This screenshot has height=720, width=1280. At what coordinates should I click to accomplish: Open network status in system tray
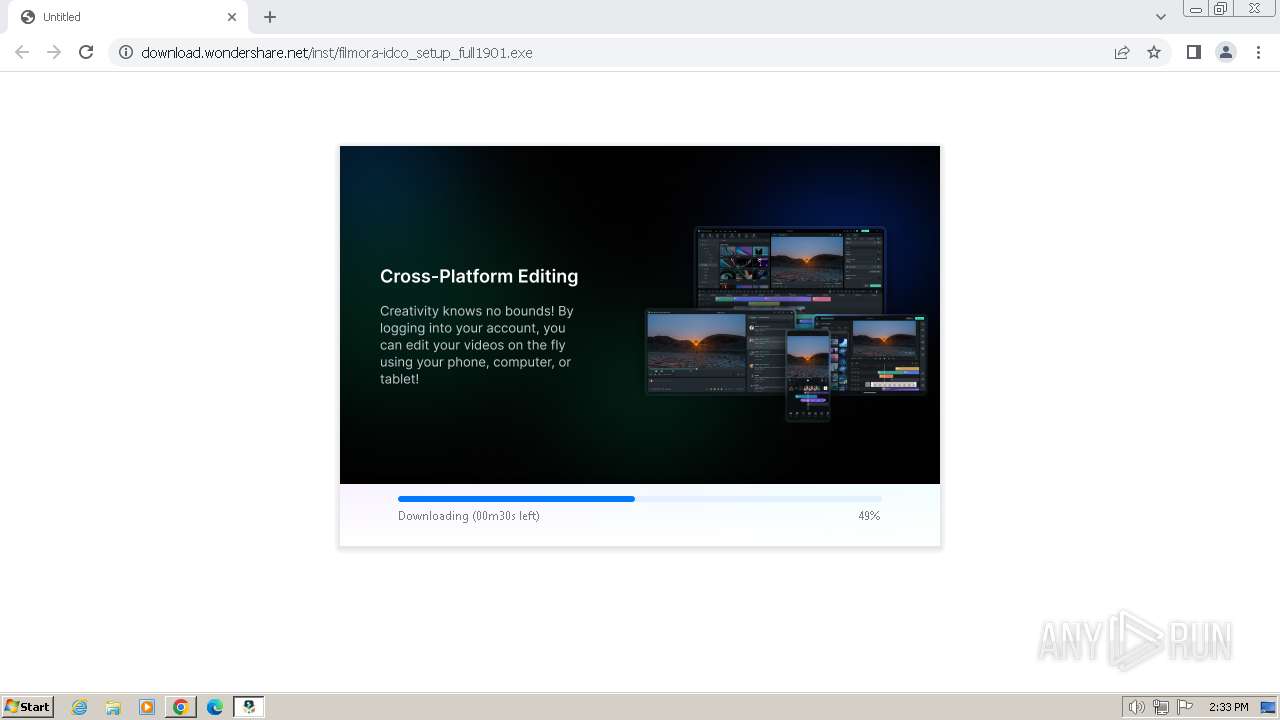pyautogui.click(x=1161, y=707)
